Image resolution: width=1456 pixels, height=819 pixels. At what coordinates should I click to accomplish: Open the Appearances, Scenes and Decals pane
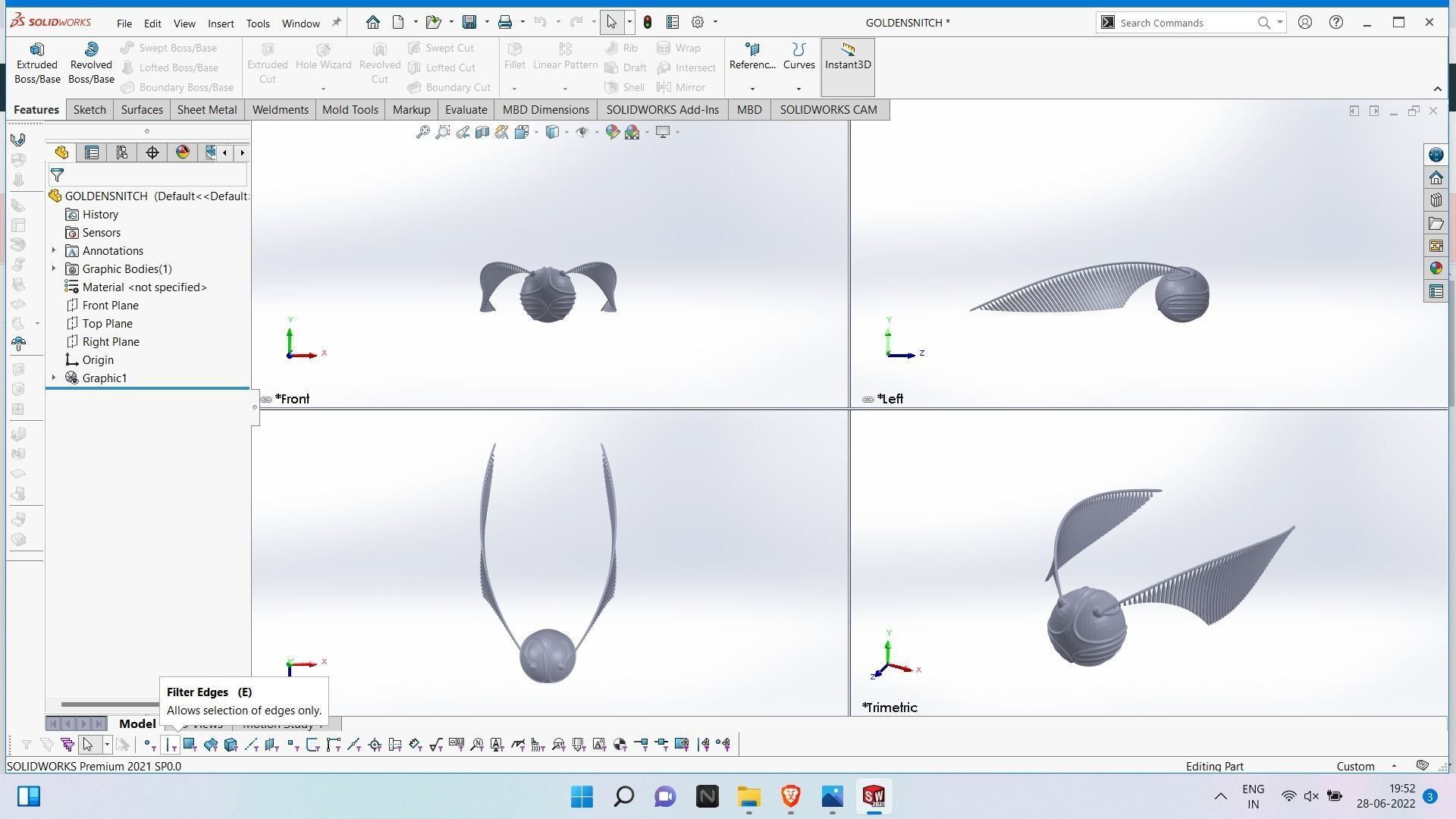[1436, 268]
